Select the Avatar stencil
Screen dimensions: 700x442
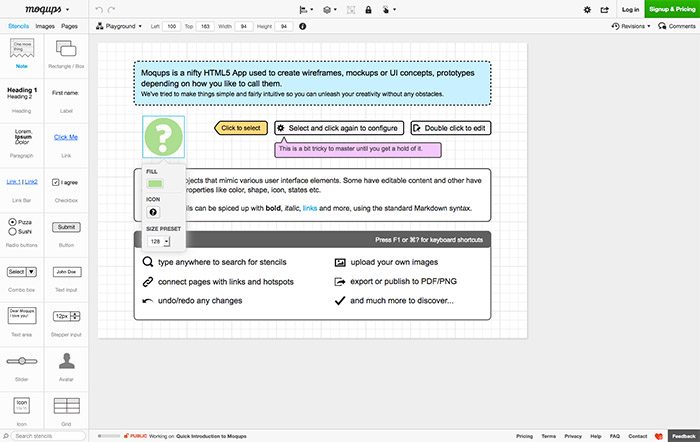click(67, 361)
